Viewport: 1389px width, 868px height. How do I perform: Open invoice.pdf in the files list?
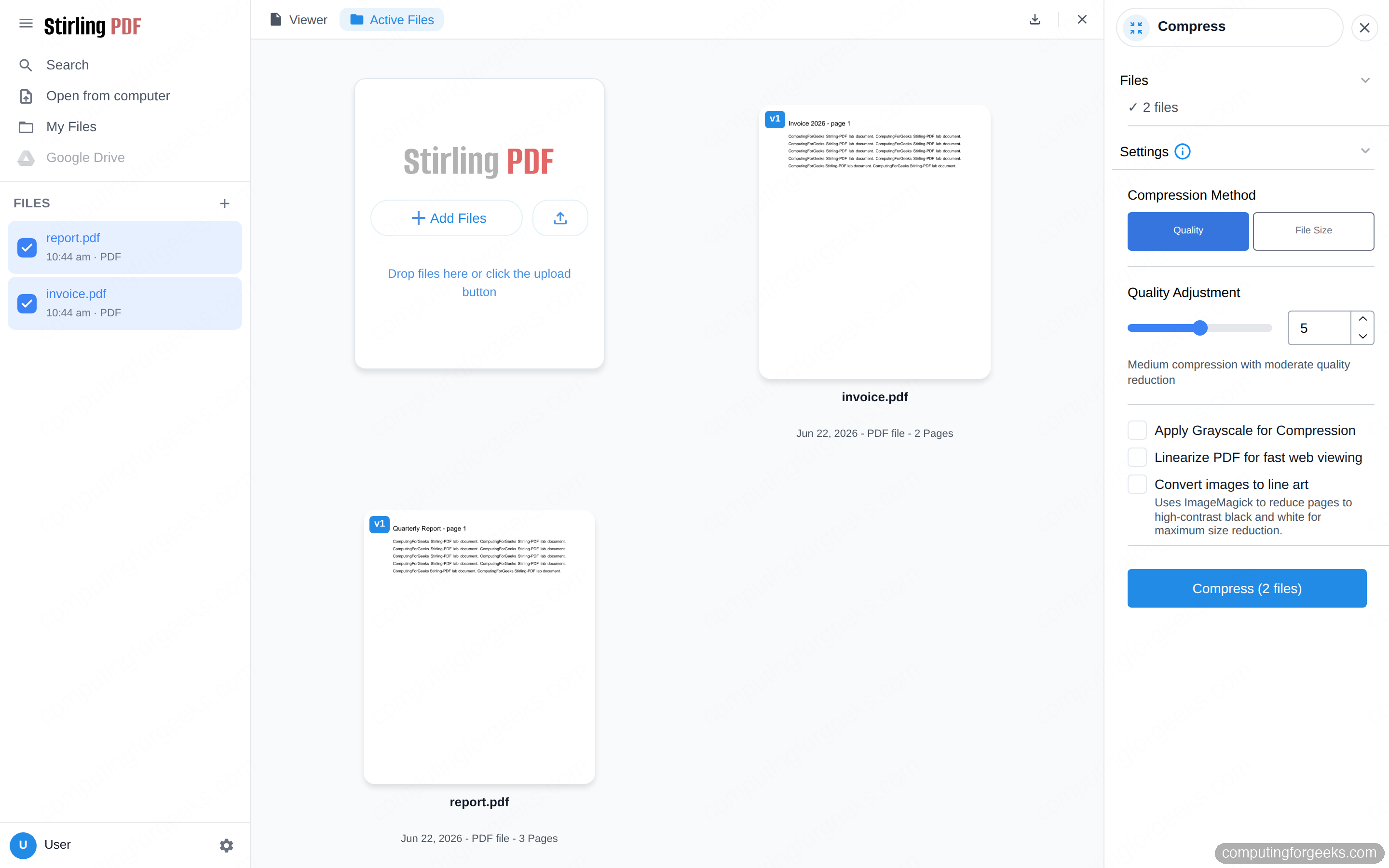124,303
